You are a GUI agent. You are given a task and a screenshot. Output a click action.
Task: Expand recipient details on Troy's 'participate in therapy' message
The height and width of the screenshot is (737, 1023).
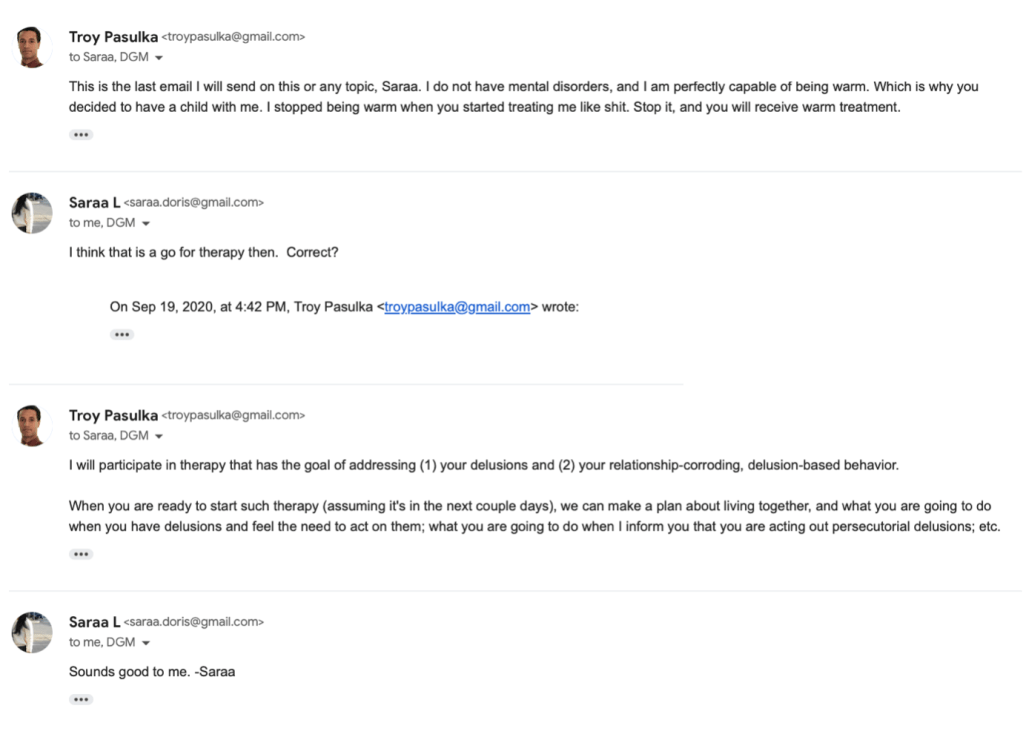tap(159, 436)
